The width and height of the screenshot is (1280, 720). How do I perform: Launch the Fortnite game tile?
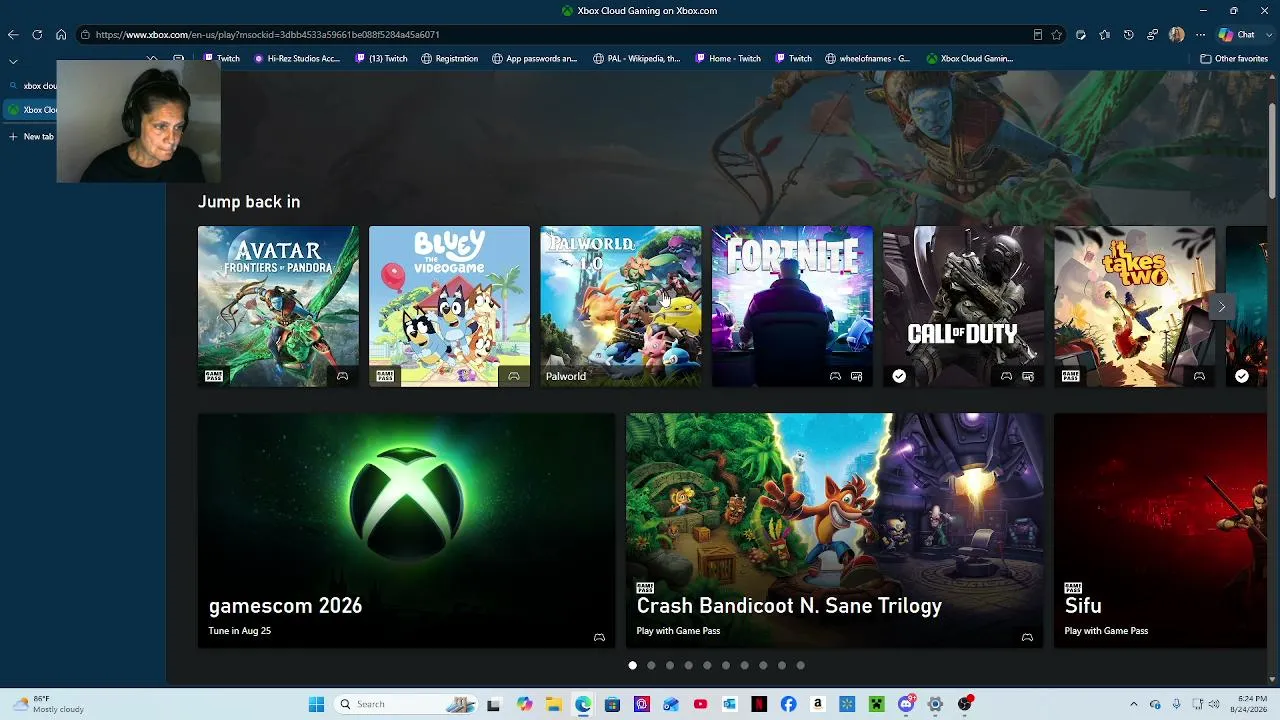[792, 306]
